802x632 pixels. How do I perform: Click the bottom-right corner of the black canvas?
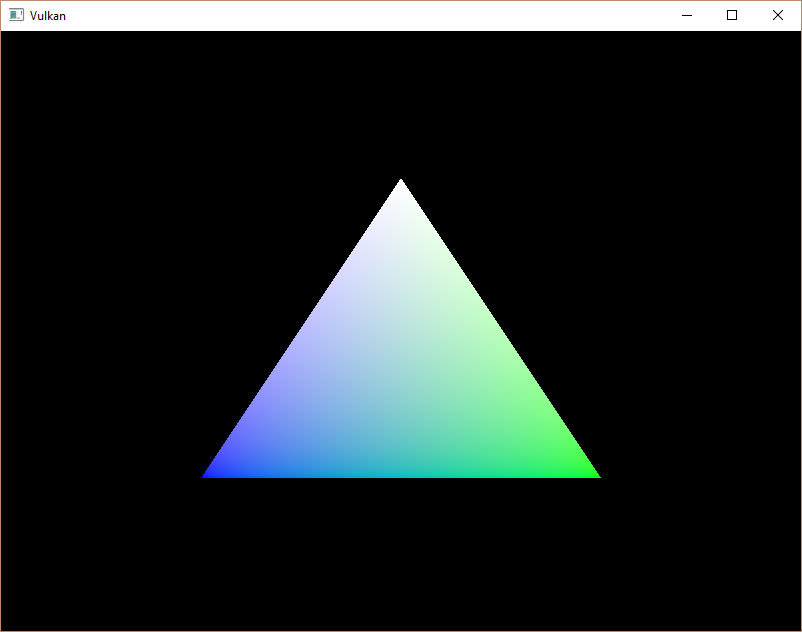coord(796,626)
